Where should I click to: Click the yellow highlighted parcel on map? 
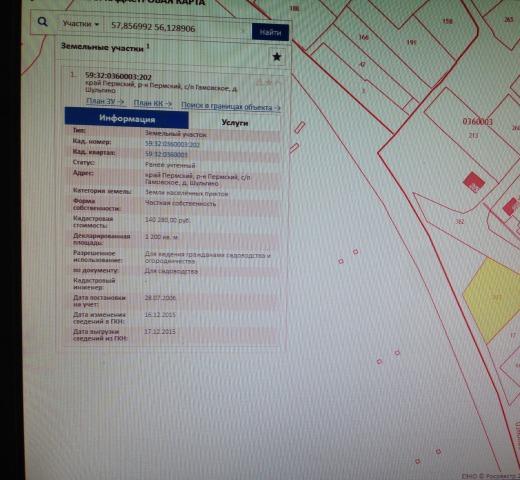click(x=493, y=299)
